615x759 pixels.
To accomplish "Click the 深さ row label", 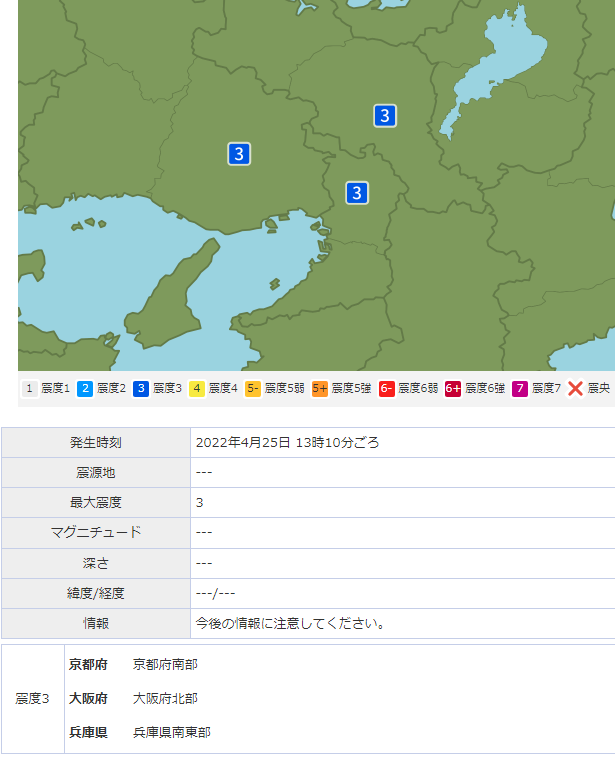I will pos(96,563).
